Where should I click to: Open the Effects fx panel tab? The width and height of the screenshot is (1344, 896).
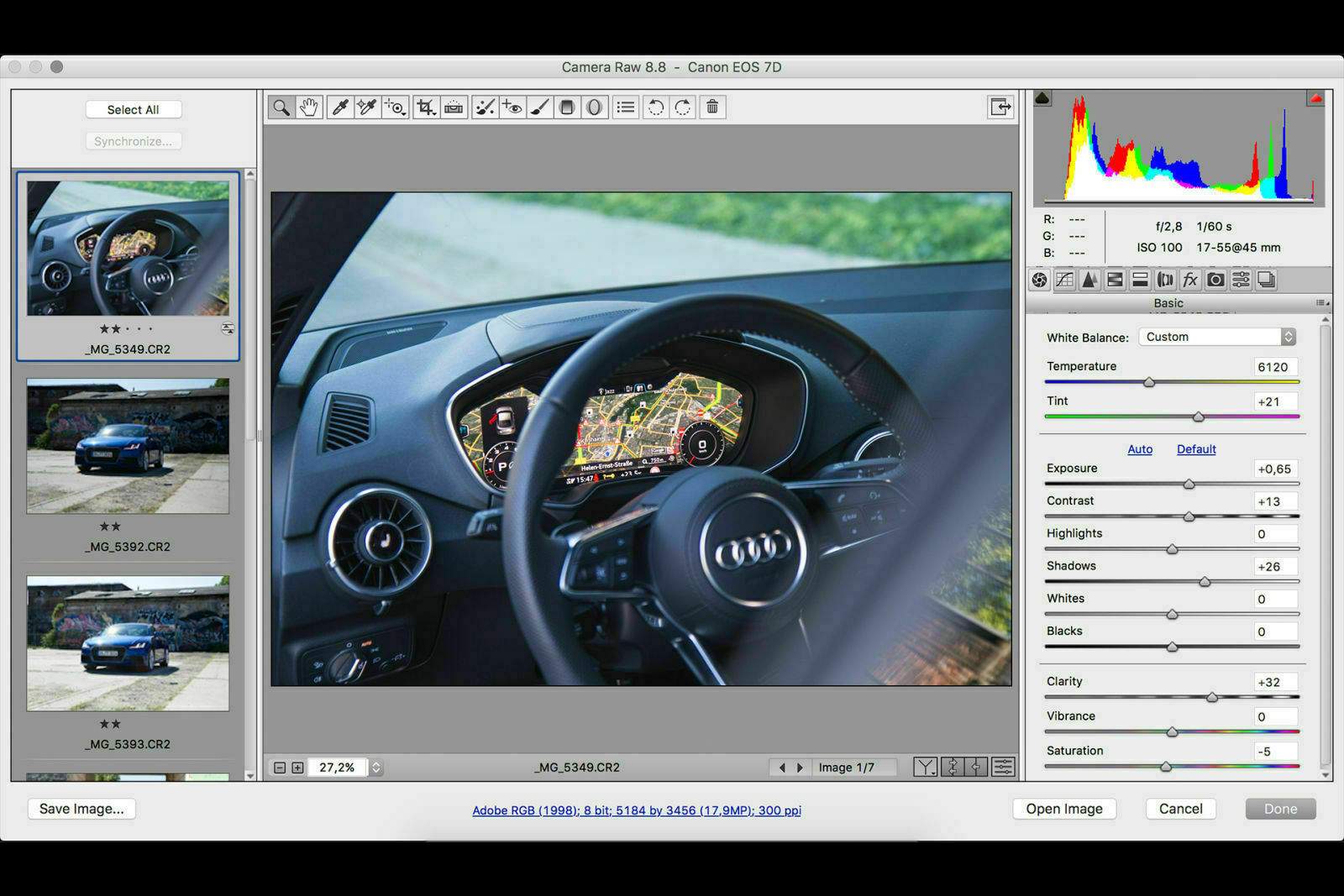1190,280
